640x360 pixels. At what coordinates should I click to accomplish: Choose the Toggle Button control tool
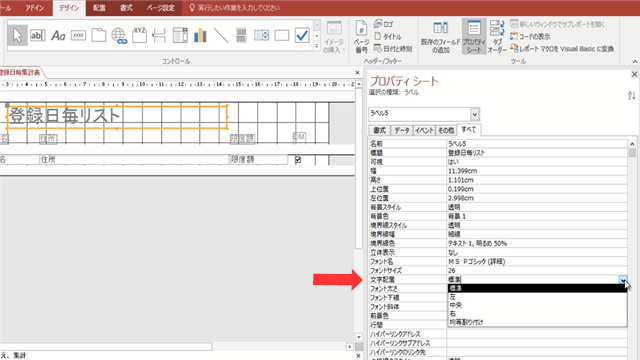241,36
